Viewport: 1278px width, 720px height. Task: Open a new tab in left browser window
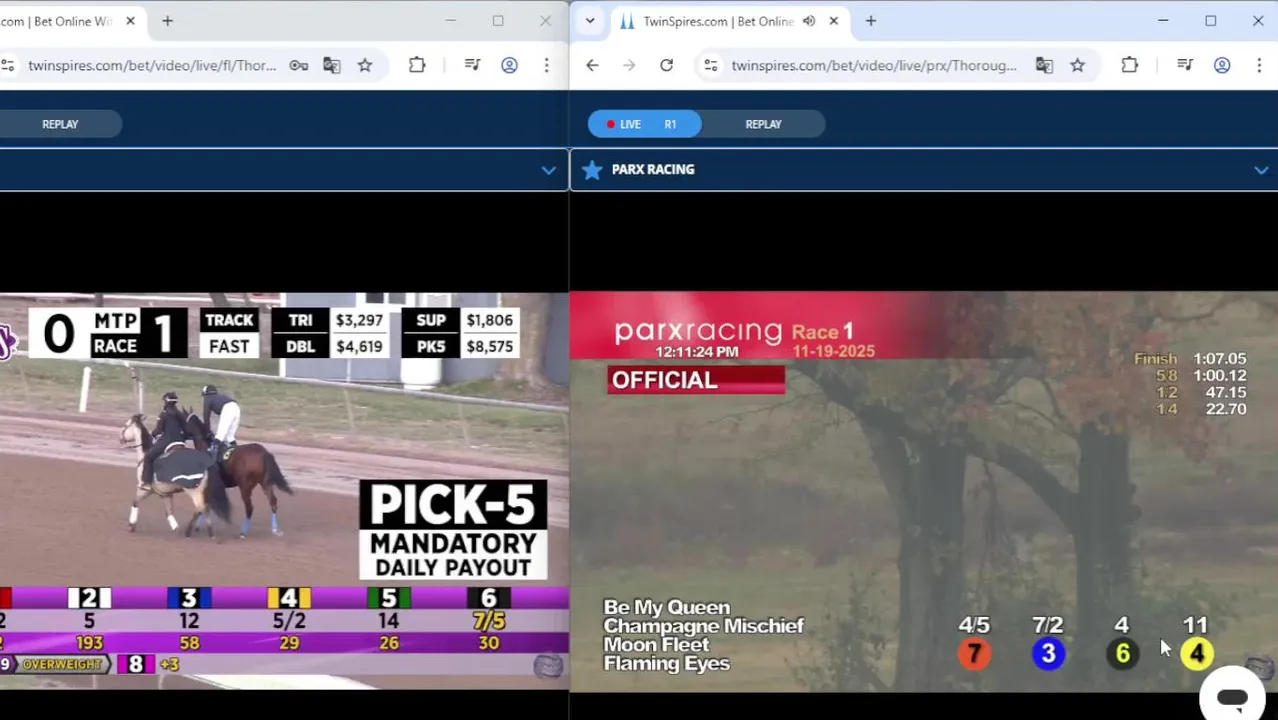[x=167, y=21]
